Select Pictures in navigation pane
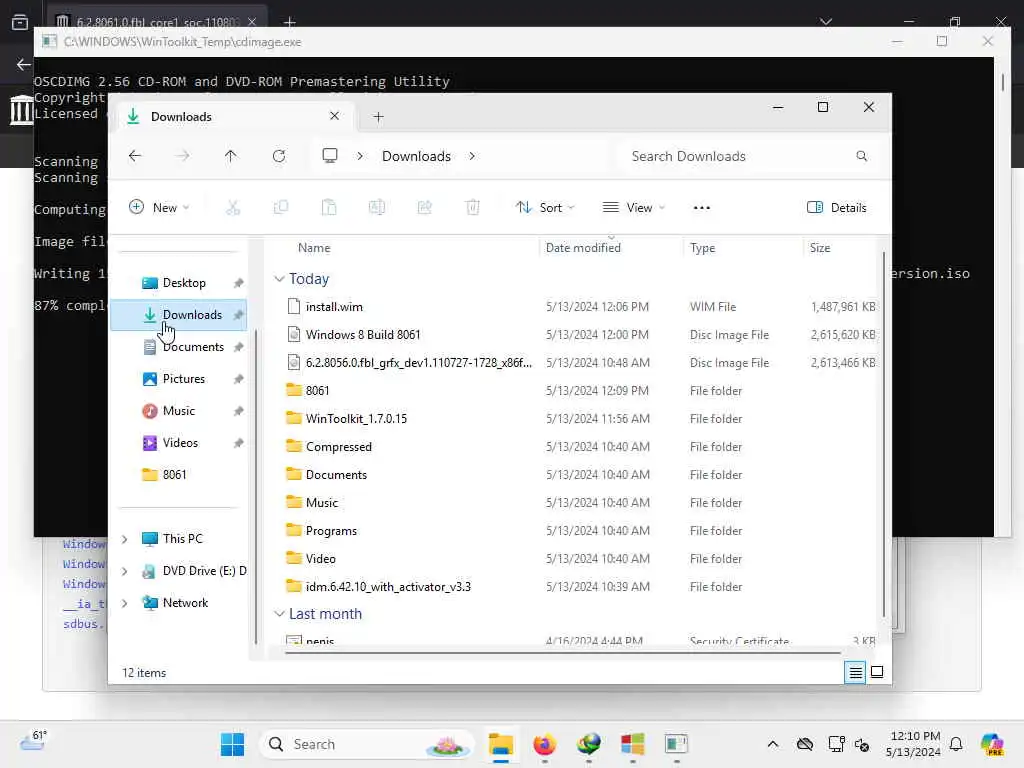Screen dimensions: 1024x768 point(179,379)
